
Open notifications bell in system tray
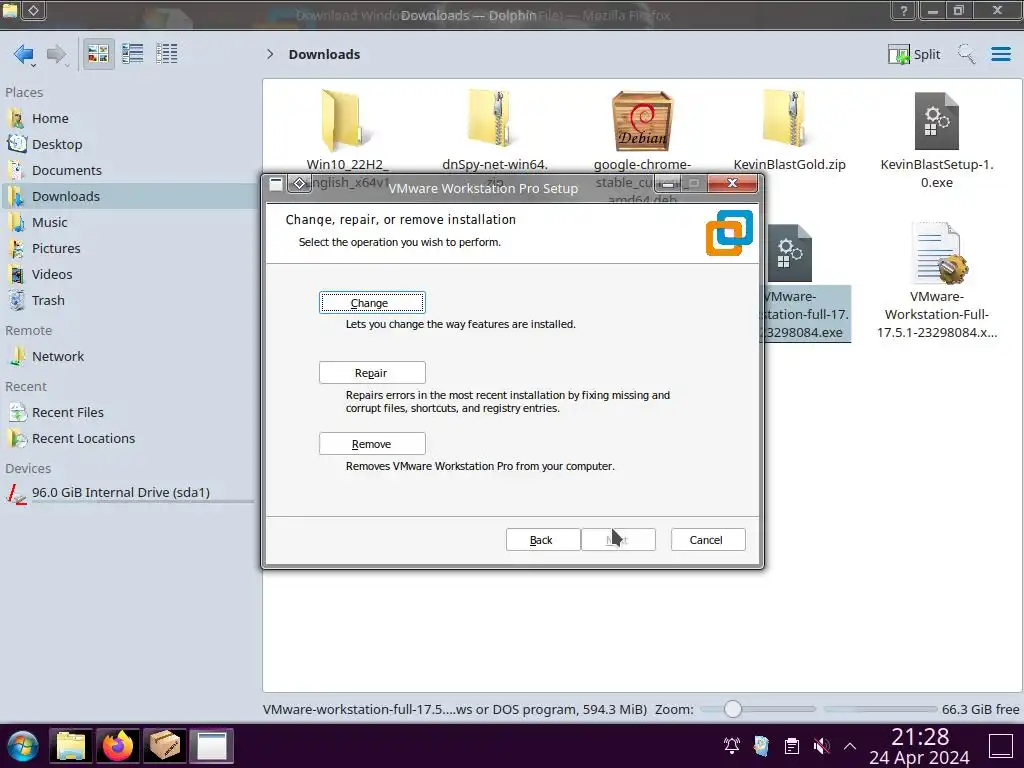coord(731,746)
